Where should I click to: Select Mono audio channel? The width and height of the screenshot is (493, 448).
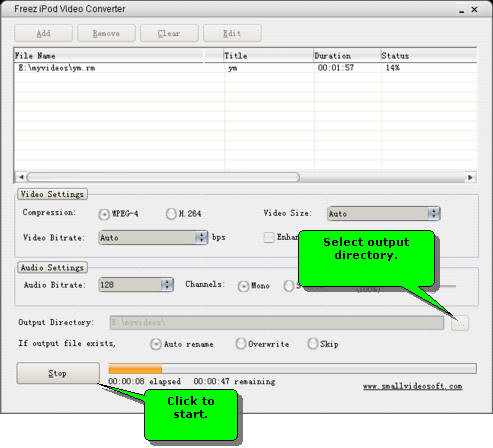coord(243,286)
